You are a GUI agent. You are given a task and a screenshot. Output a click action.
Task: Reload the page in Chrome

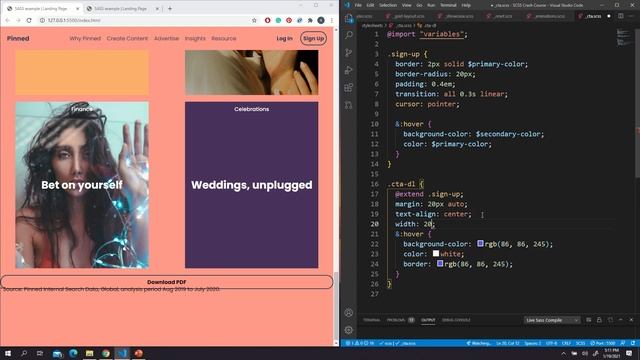pos(29,20)
